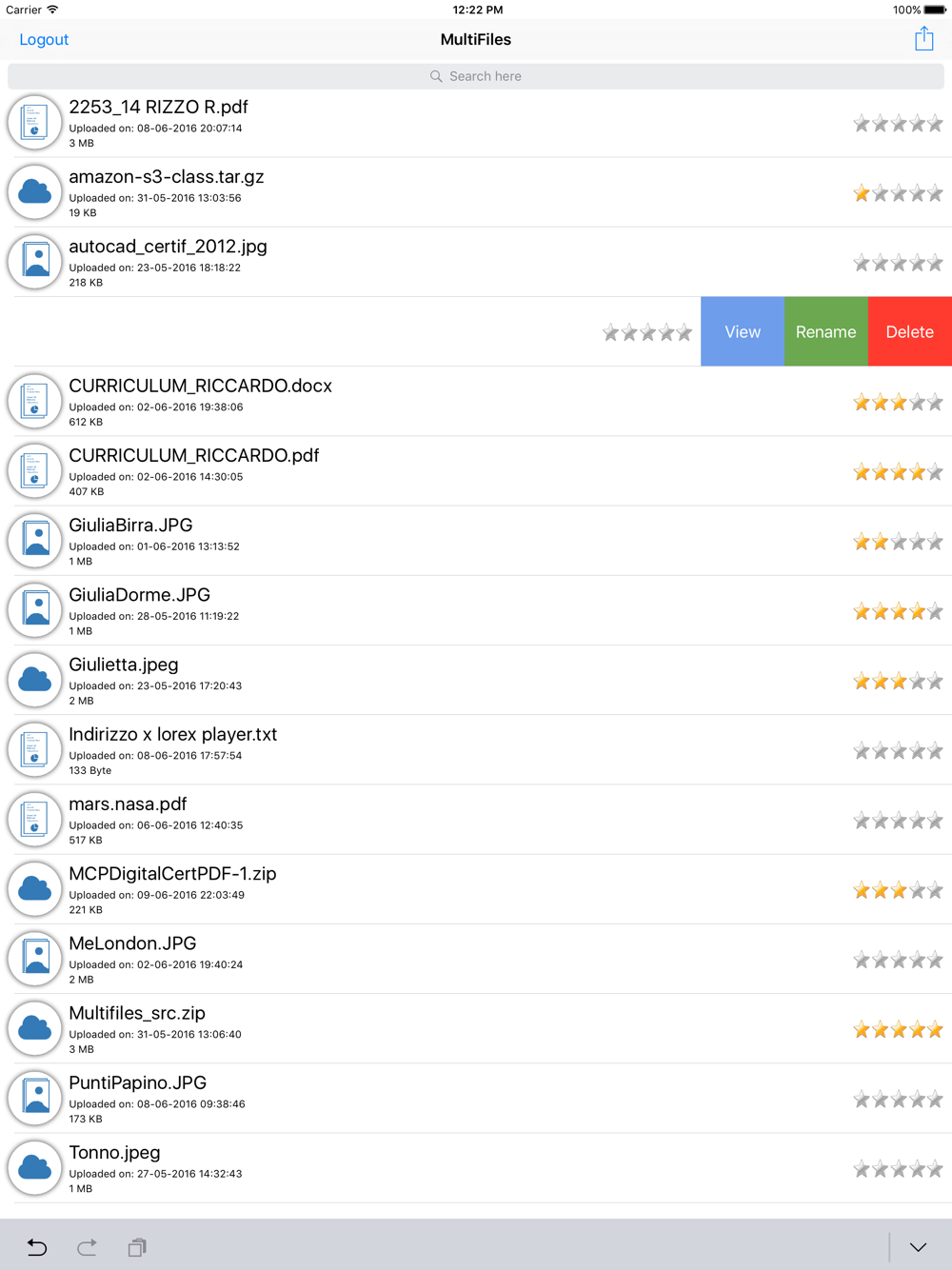Tap the paste clipboard icon in the bottom toolbar
Screen dimensions: 952x1270
click(137, 1247)
